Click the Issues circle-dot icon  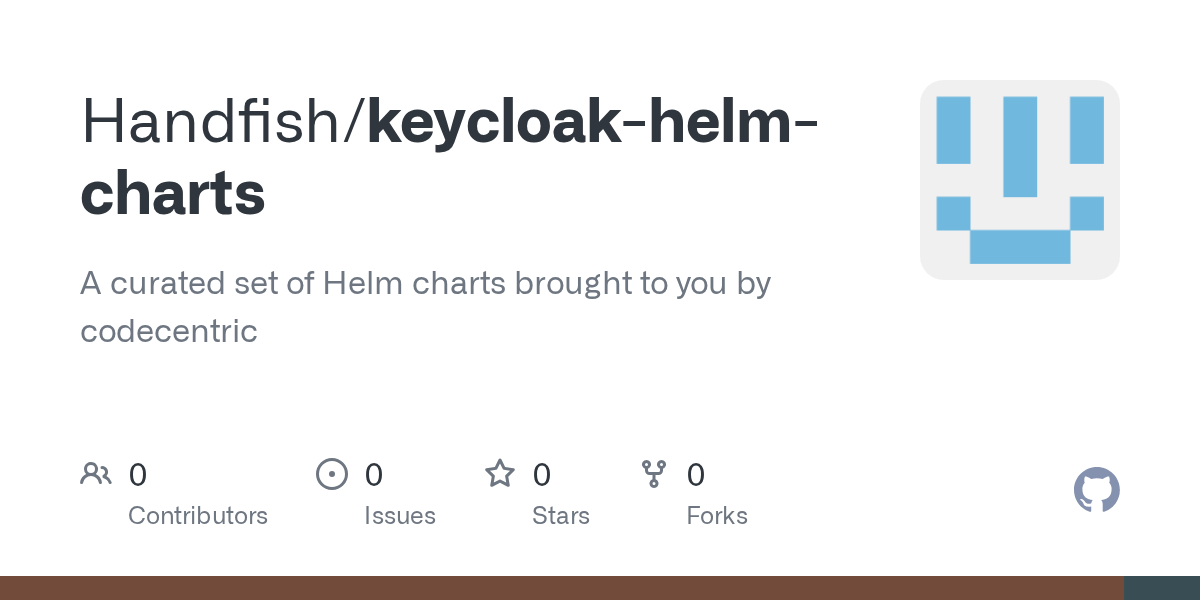click(x=332, y=474)
